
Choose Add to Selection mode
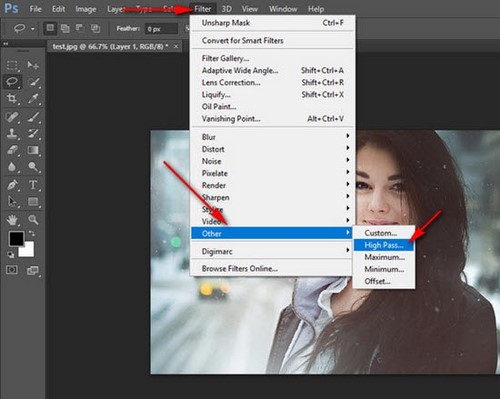(x=65, y=28)
